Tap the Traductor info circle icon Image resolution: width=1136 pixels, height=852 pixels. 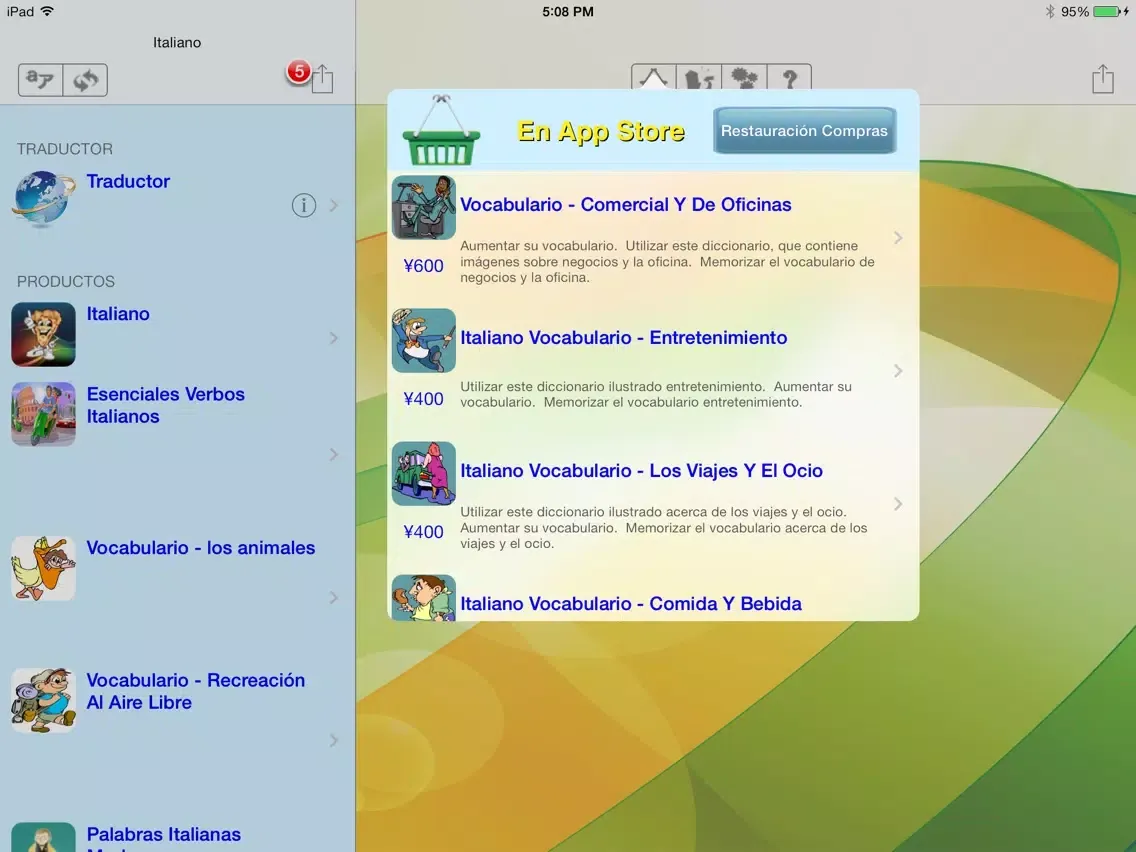click(x=304, y=205)
